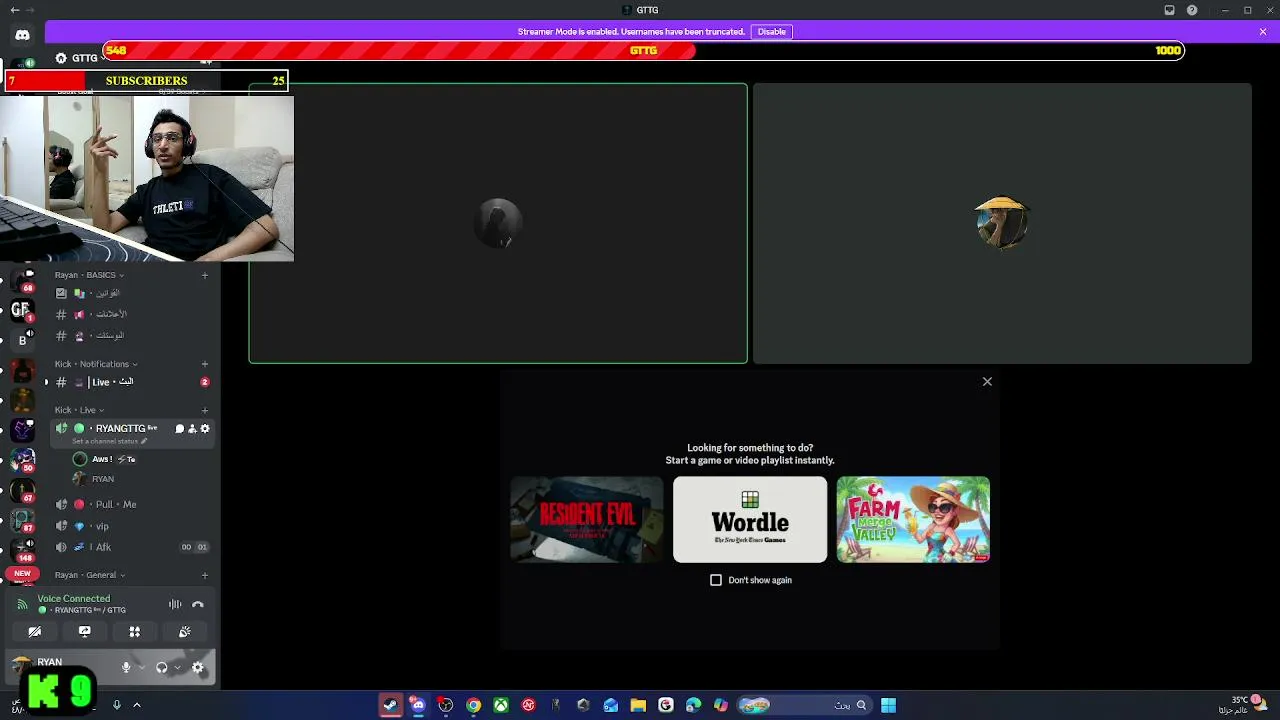Open Discord help icon in title bar
This screenshot has height=720, width=1280.
1192,10
